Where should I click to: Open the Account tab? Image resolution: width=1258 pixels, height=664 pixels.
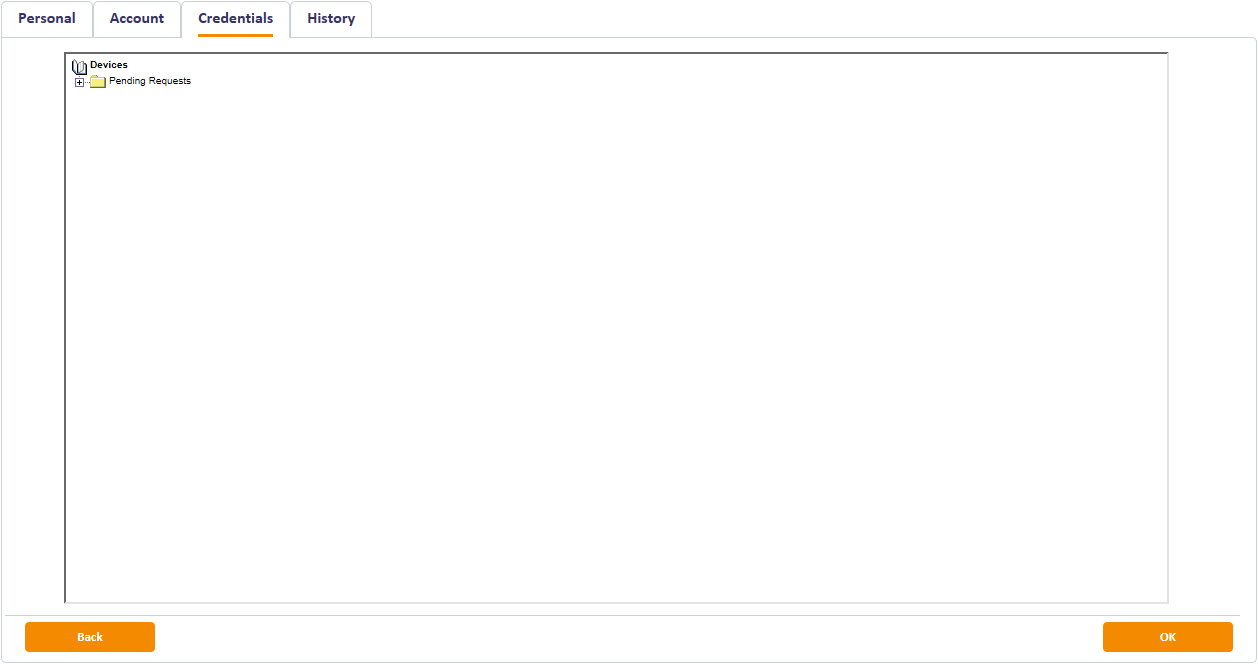tap(137, 19)
